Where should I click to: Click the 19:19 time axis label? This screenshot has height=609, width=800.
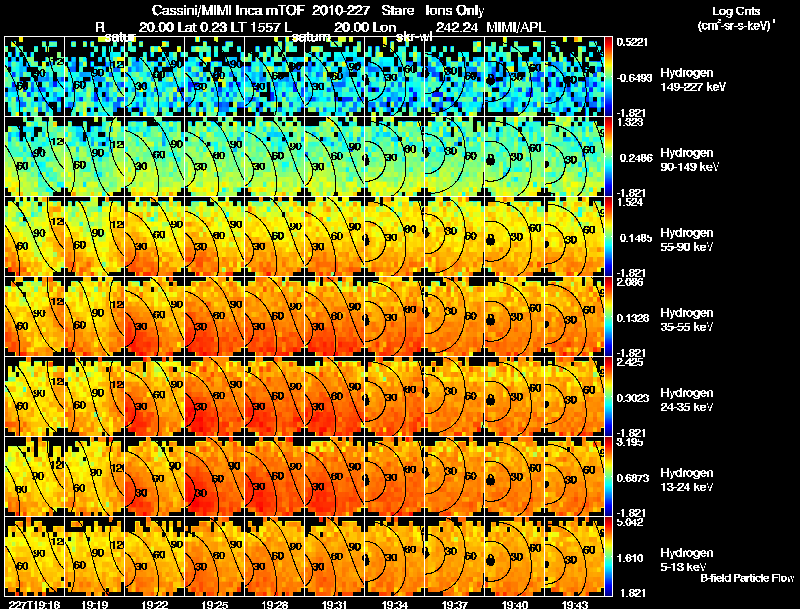[x=94, y=604]
